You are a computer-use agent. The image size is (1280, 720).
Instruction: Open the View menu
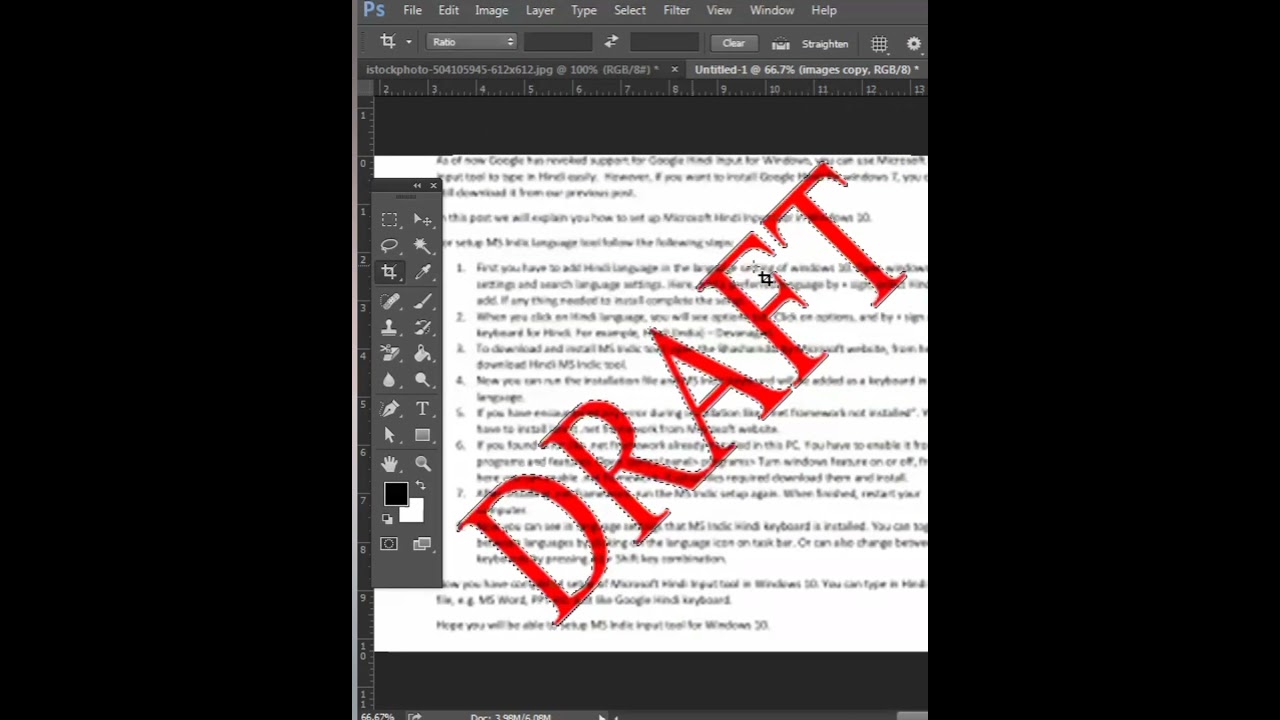719,10
